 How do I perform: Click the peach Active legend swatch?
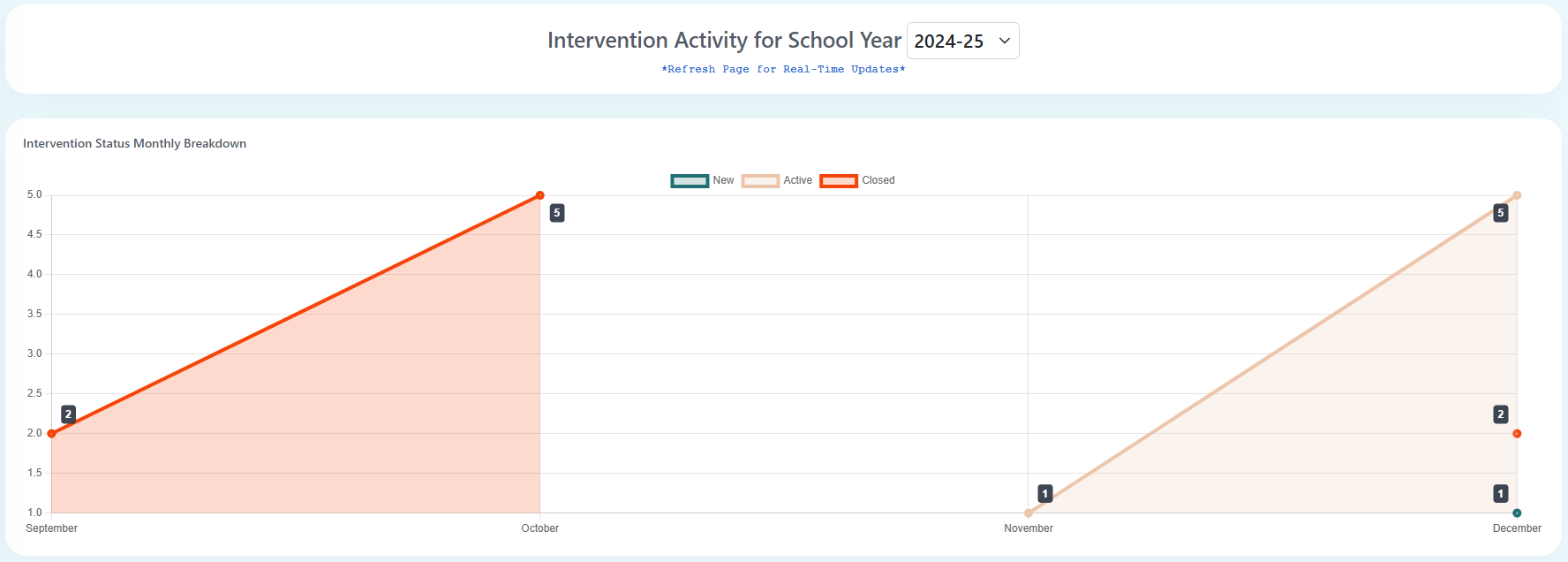point(761,180)
